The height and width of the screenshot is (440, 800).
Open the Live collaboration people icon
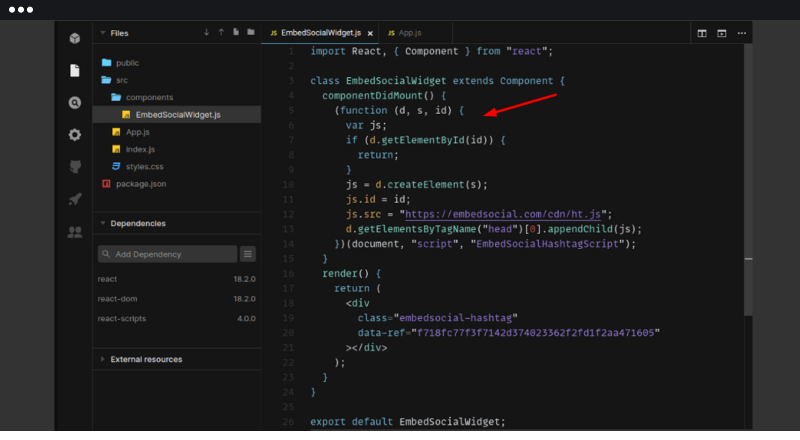click(74, 232)
